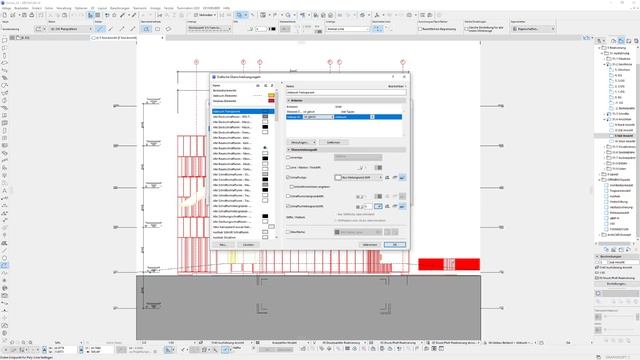Choose the single straight line geometry method icon

click(100, 29)
